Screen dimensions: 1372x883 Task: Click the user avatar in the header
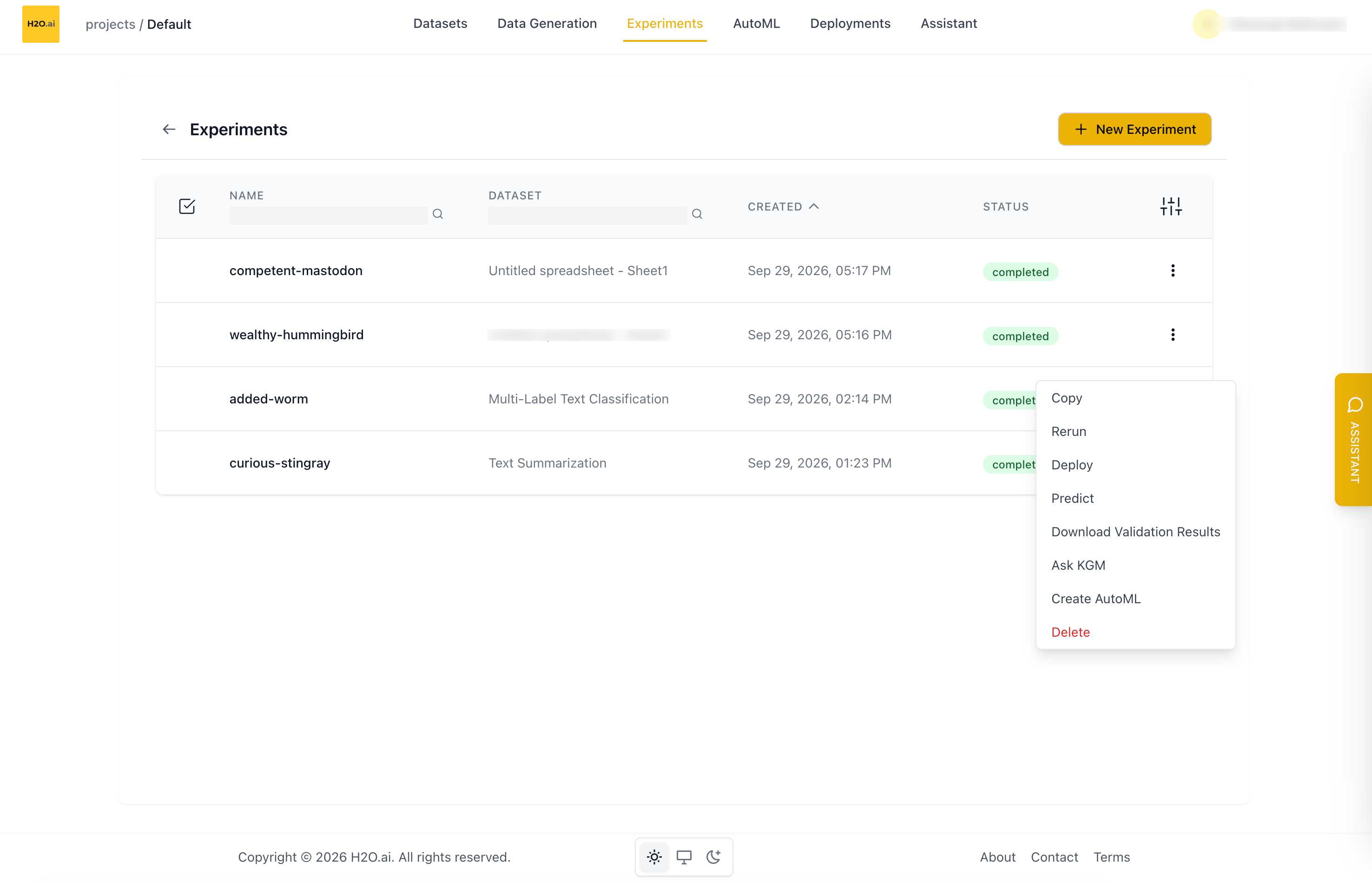1207,24
